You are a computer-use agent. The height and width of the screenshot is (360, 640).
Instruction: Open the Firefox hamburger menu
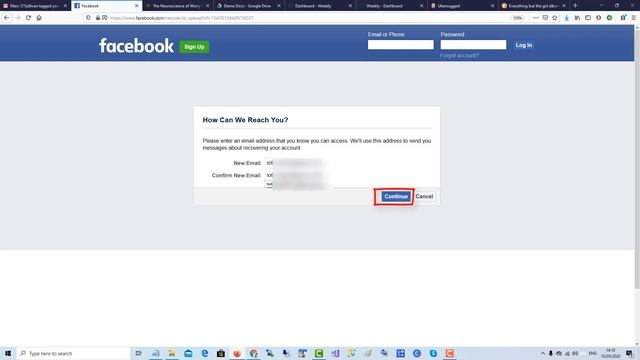[633, 18]
